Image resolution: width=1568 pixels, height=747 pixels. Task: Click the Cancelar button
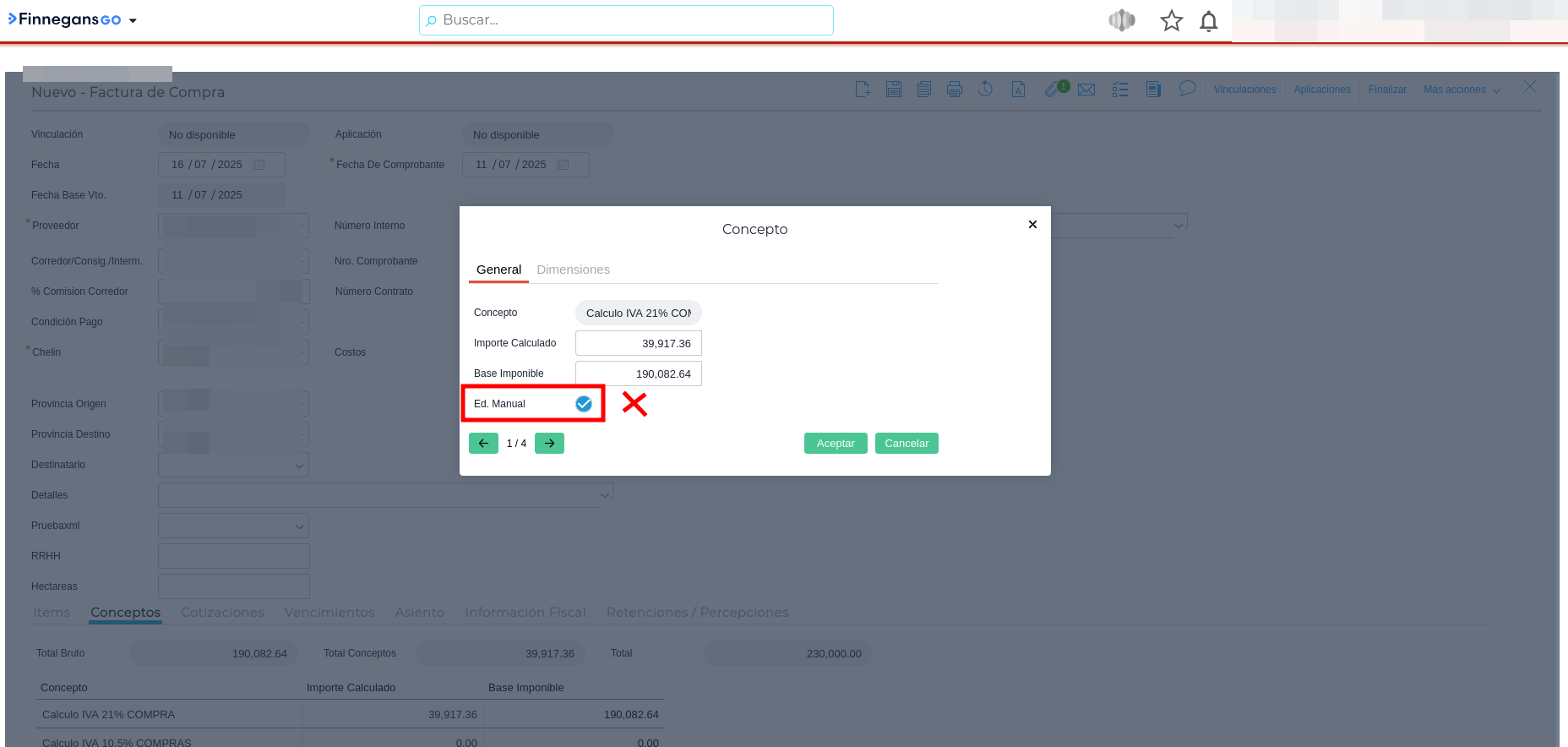coord(906,444)
